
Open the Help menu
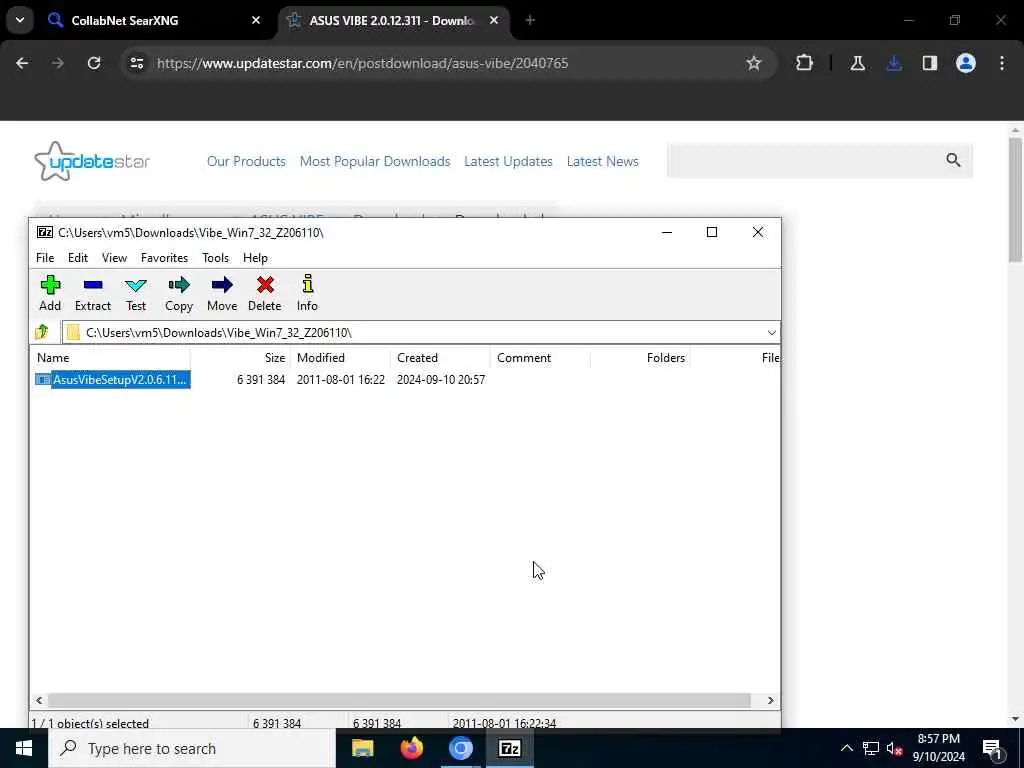(255, 258)
